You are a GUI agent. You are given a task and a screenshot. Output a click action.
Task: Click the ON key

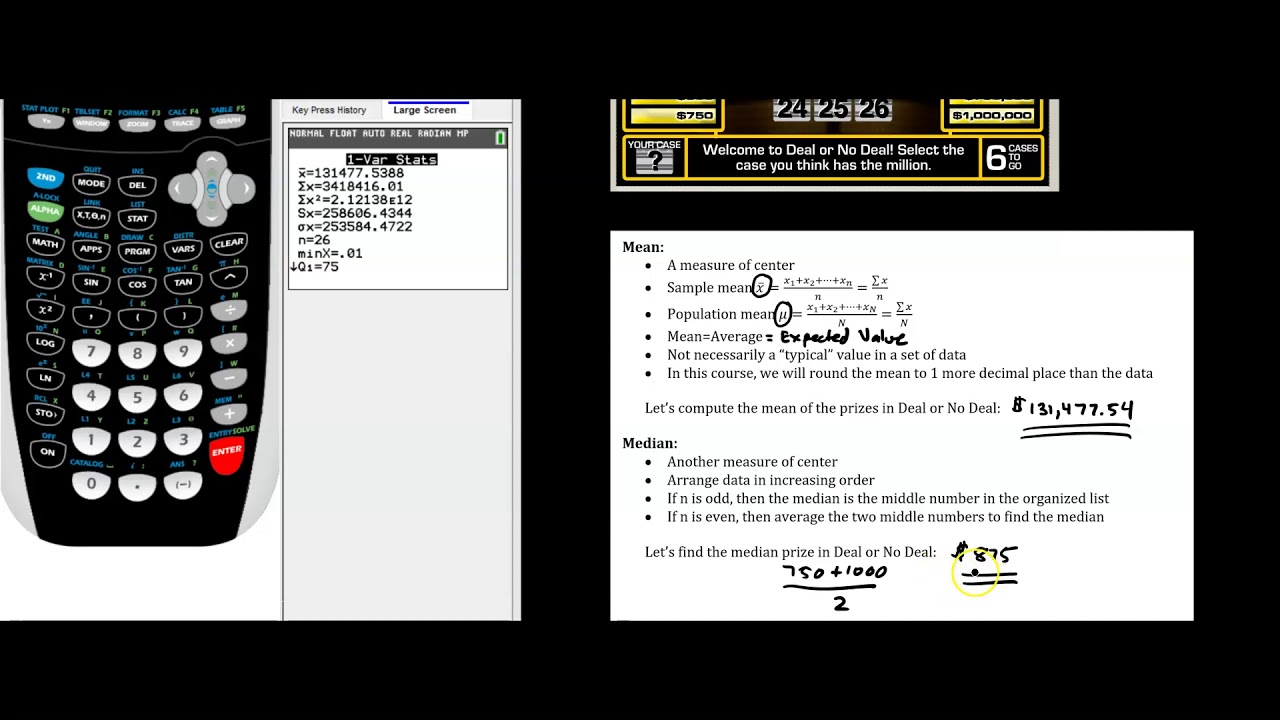pos(46,451)
